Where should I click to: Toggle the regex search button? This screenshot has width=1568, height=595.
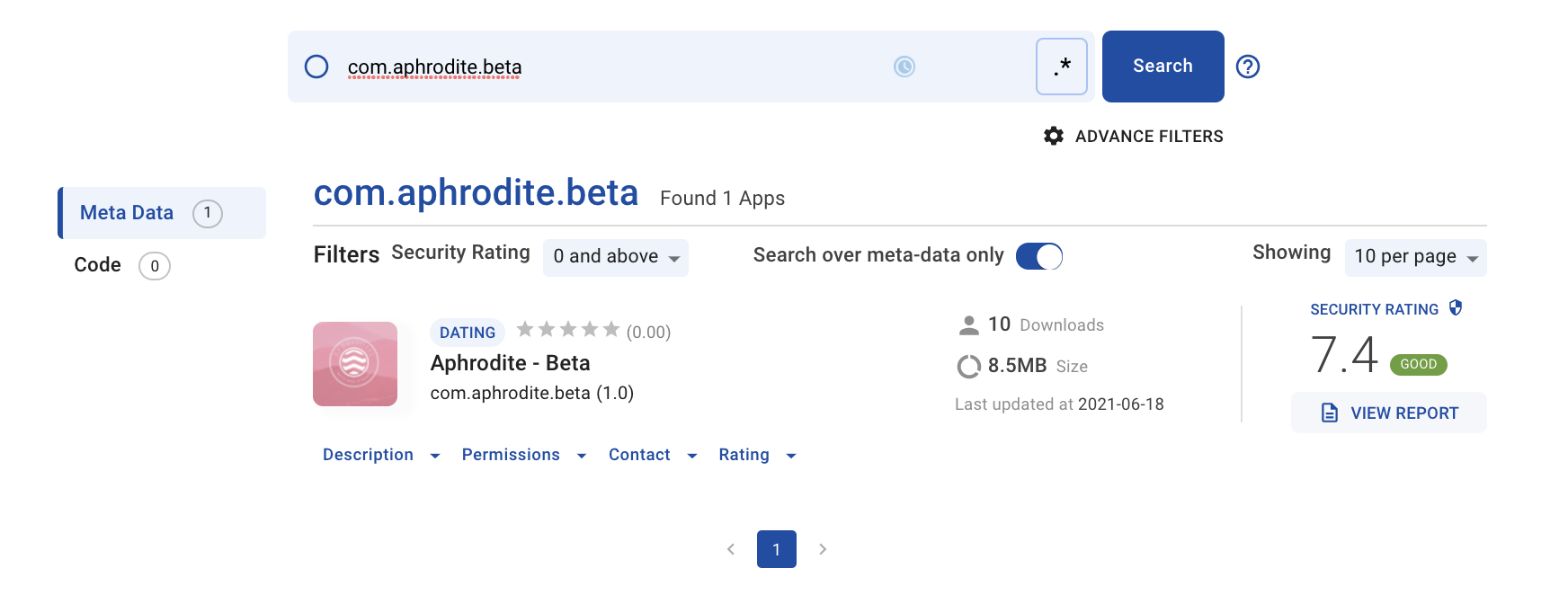coord(1062,67)
